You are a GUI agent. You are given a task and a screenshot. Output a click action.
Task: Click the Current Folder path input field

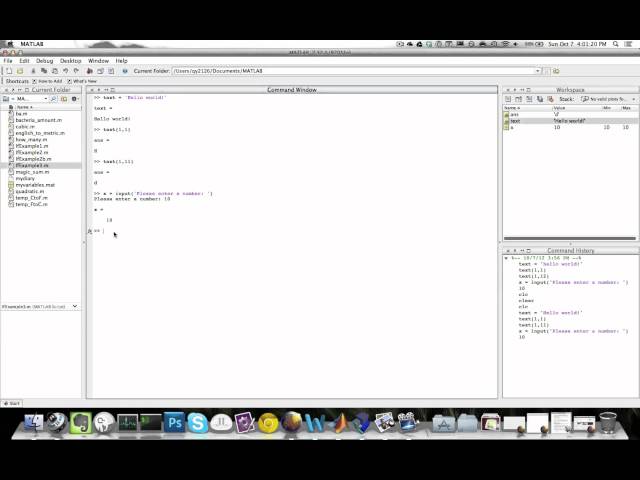pyautogui.click(x=353, y=71)
